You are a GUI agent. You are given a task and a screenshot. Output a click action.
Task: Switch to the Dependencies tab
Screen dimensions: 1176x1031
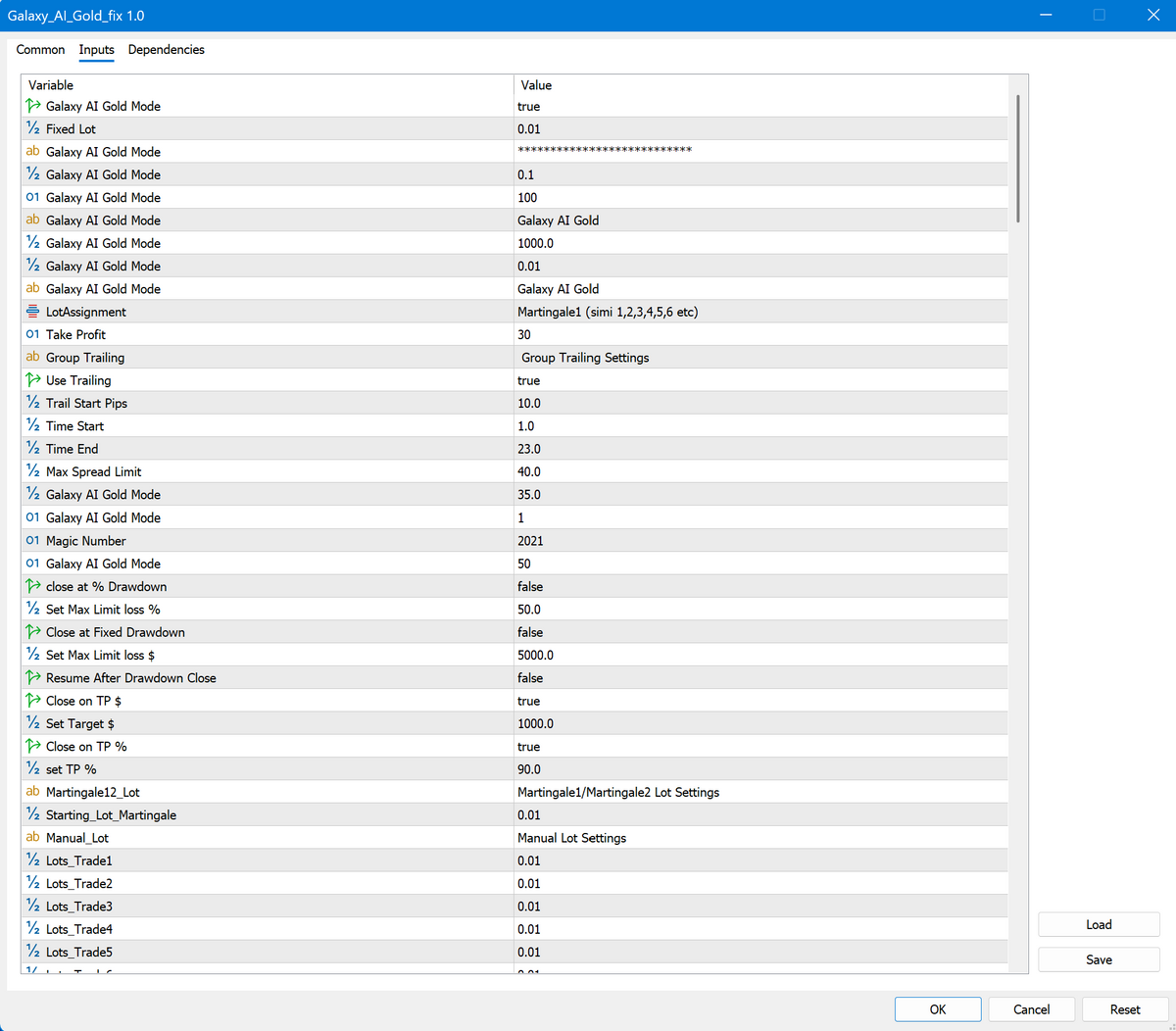(166, 49)
